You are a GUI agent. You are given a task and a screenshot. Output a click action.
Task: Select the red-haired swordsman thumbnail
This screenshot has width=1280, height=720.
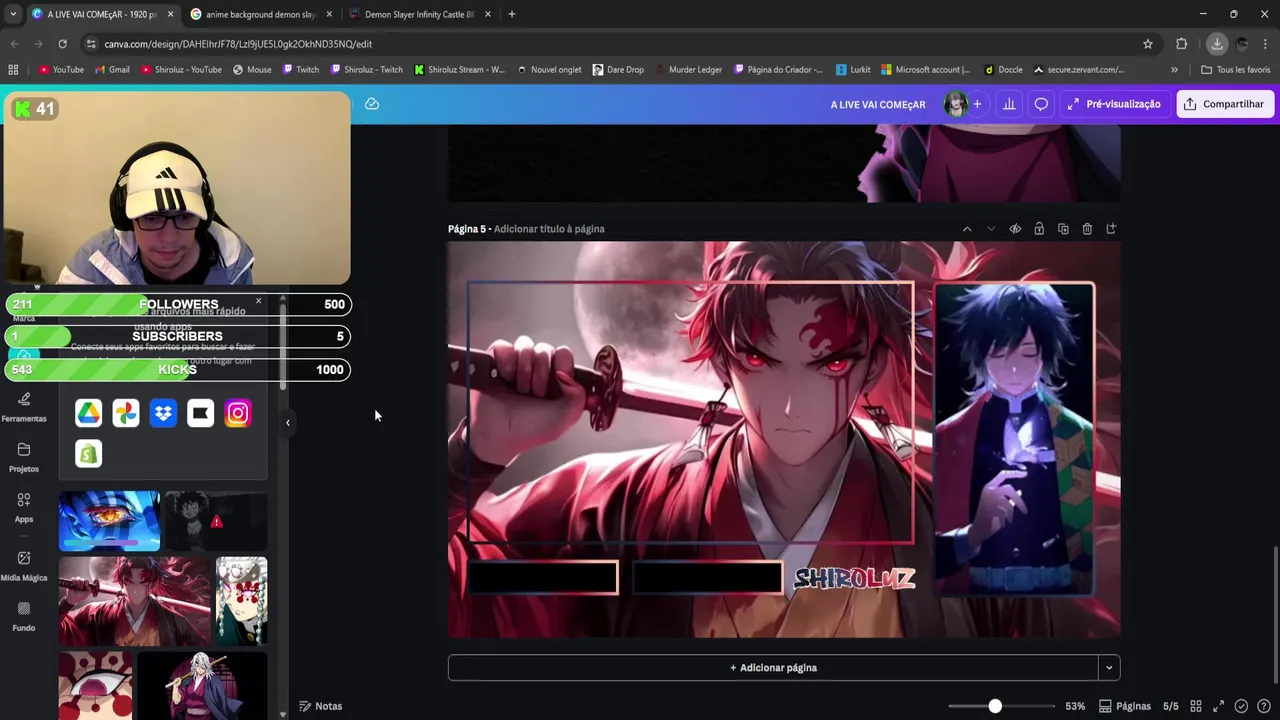pos(134,601)
